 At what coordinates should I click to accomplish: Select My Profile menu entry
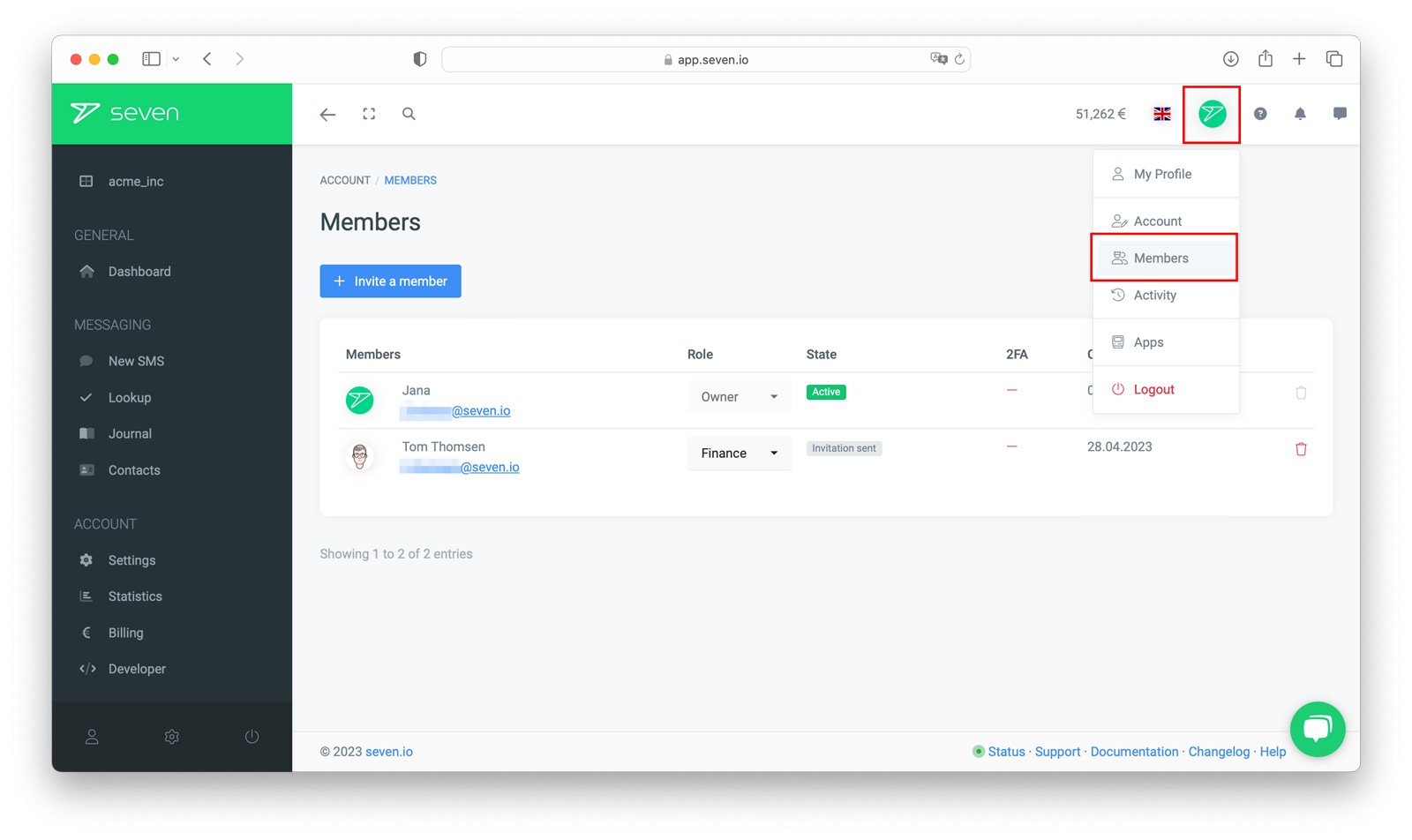[1162, 175]
